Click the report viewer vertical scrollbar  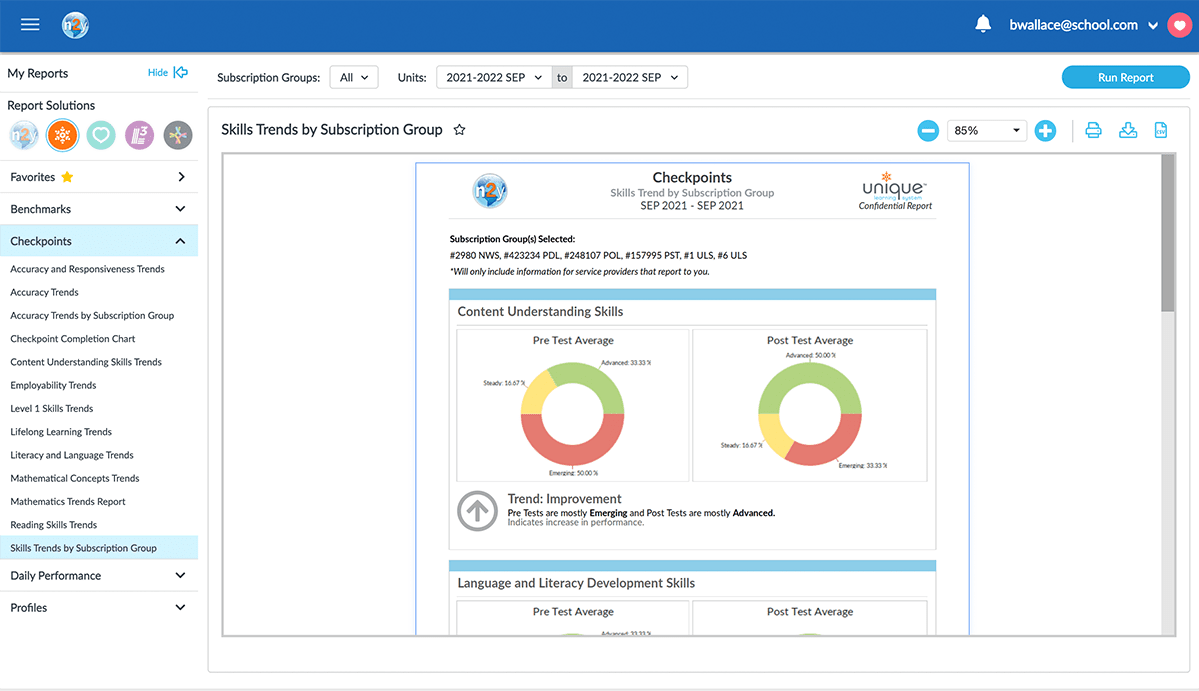click(1168, 233)
